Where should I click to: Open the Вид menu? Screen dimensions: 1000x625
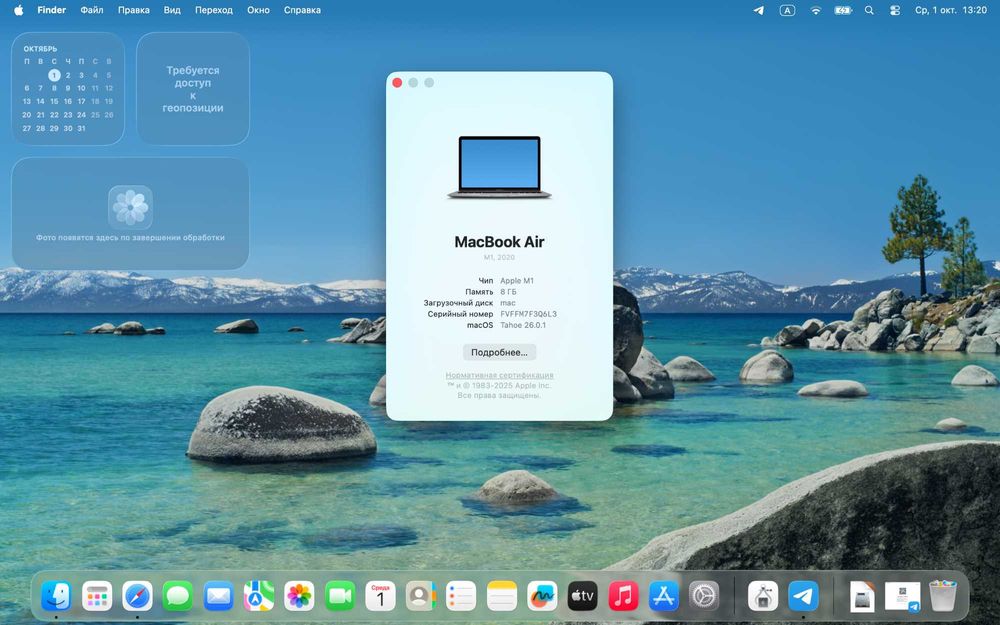[x=172, y=10]
